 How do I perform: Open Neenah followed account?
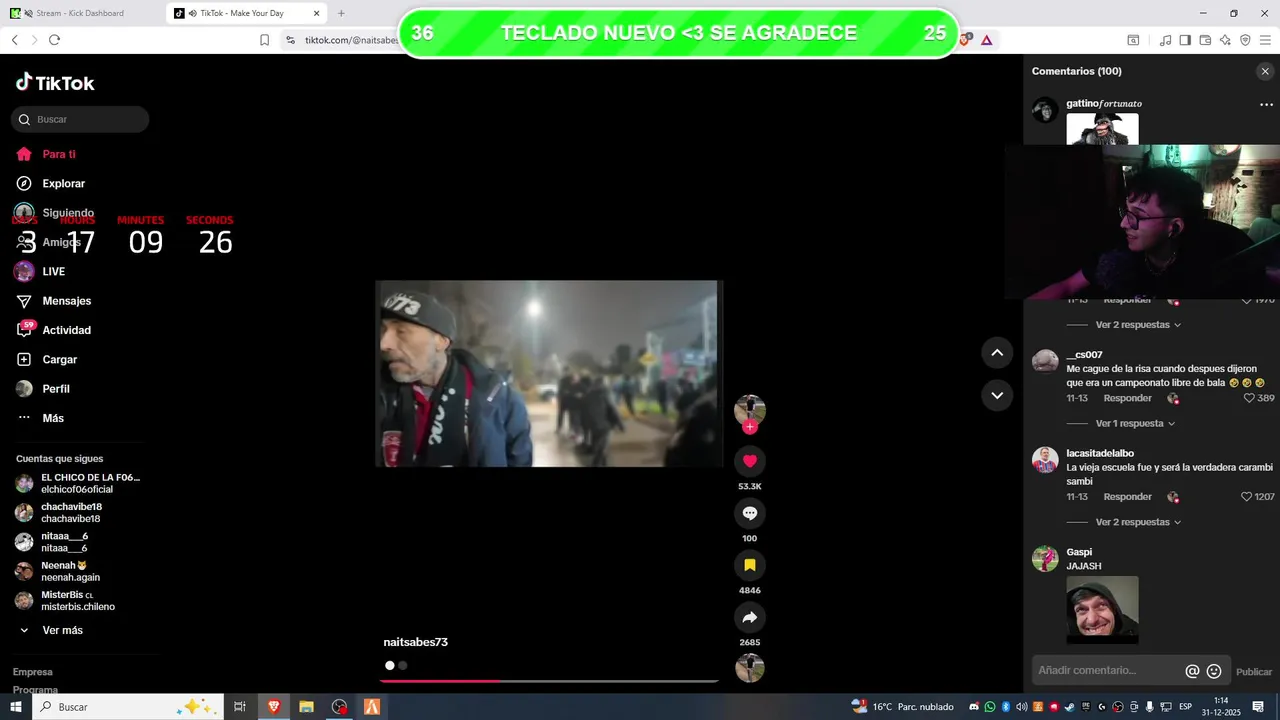[x=58, y=571]
